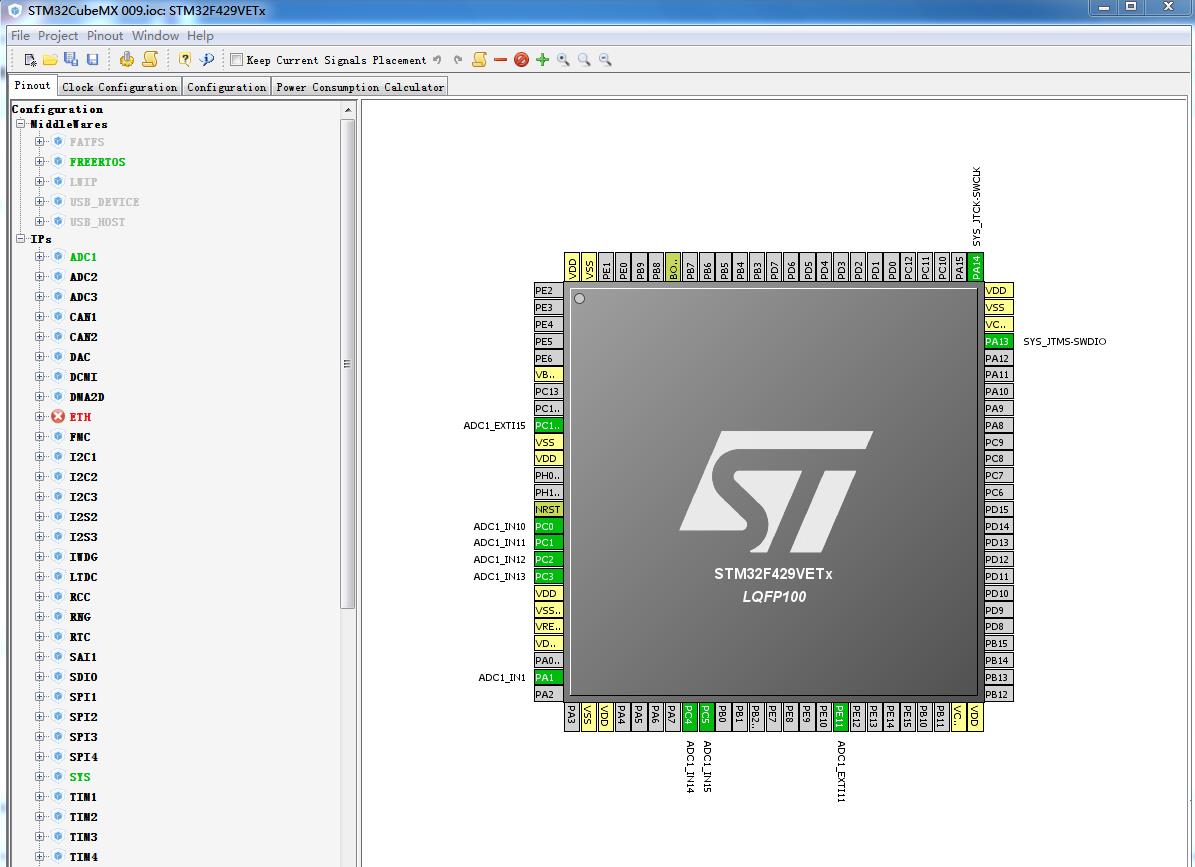Expand the SPI1 tree node
This screenshot has height=867, width=1195.
pos(40,696)
